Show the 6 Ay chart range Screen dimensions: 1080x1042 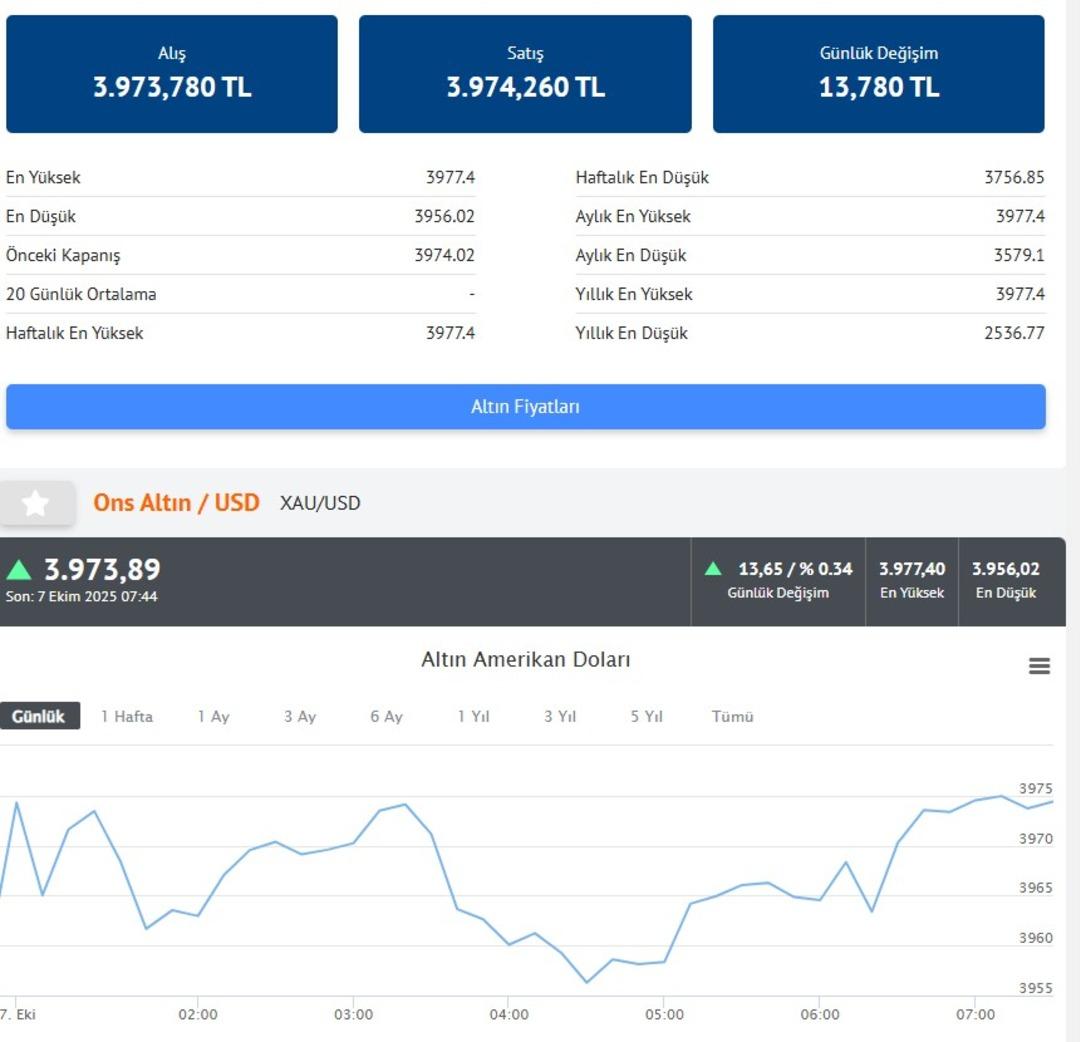386,716
